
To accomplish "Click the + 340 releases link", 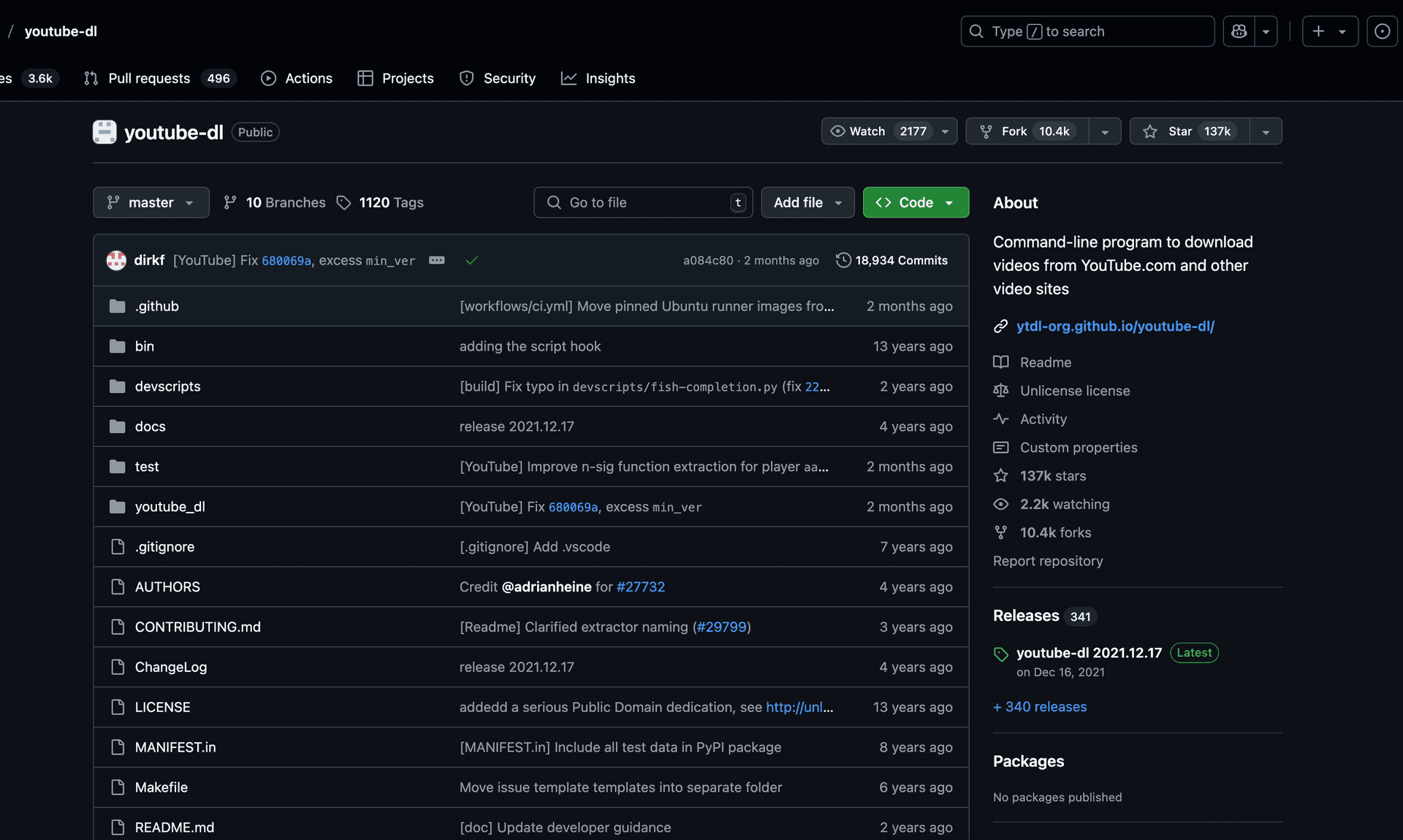I will pos(1039,706).
